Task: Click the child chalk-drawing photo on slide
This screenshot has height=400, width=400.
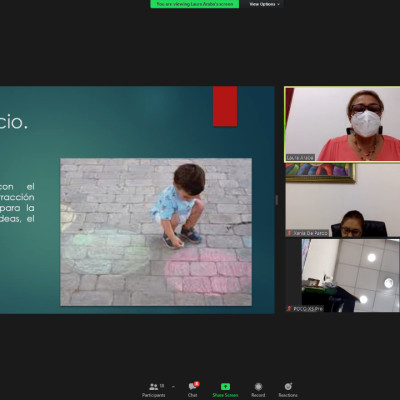Action: [156, 232]
